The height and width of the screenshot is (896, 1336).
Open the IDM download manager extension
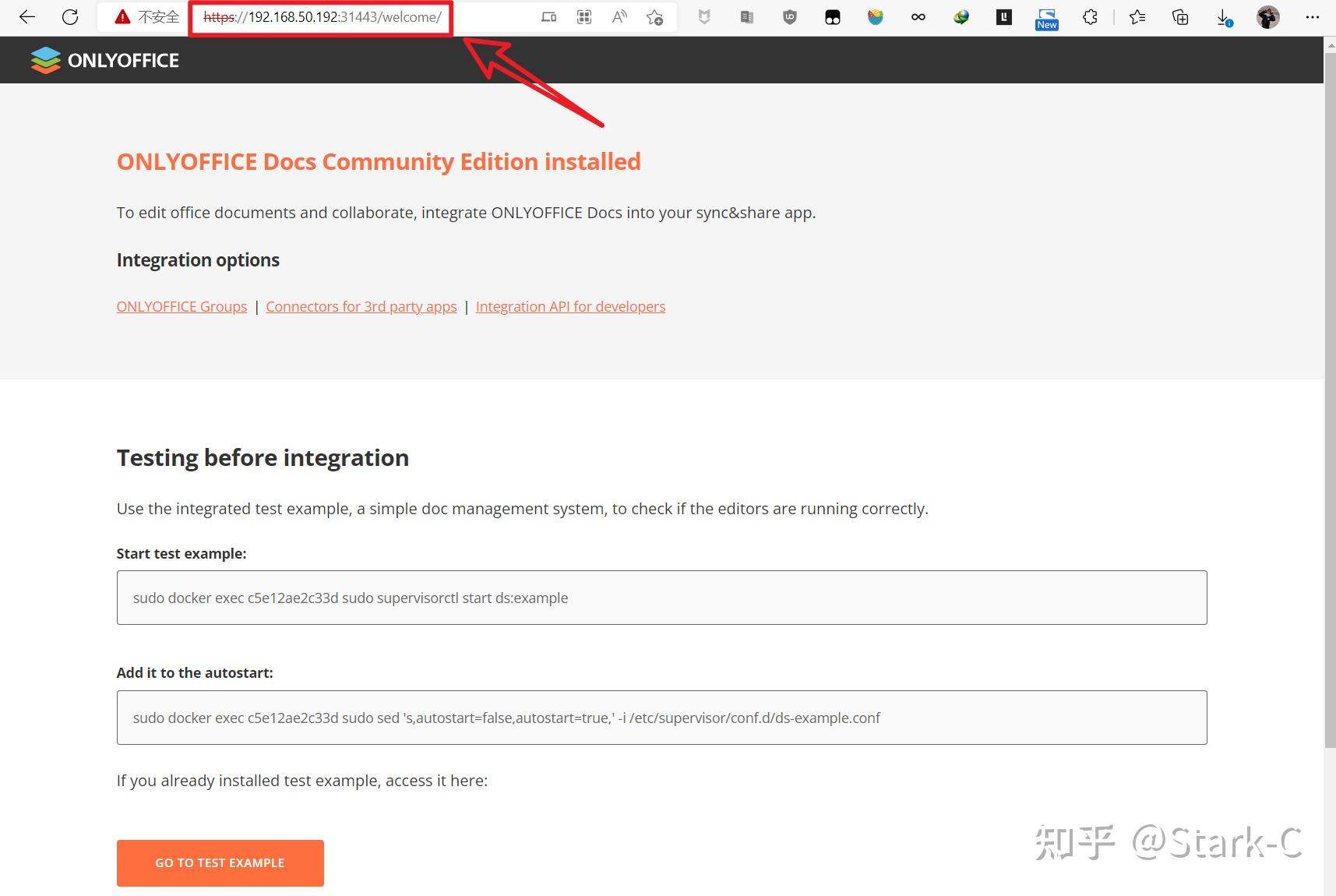961,16
